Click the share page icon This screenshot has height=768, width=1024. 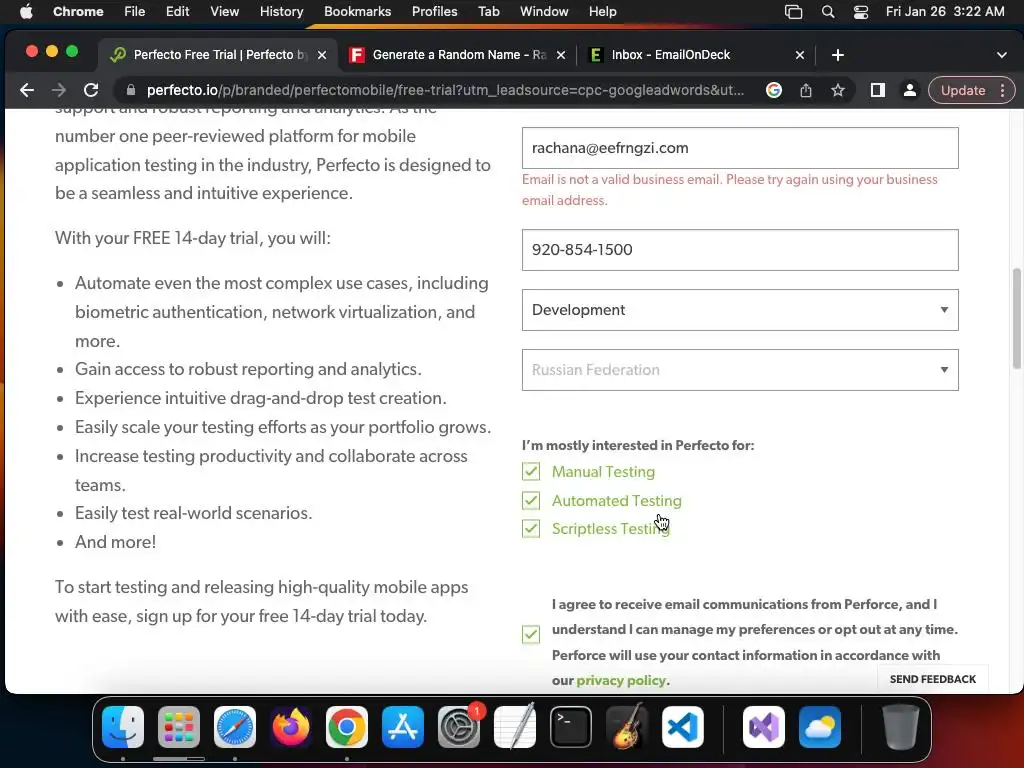pos(806,90)
